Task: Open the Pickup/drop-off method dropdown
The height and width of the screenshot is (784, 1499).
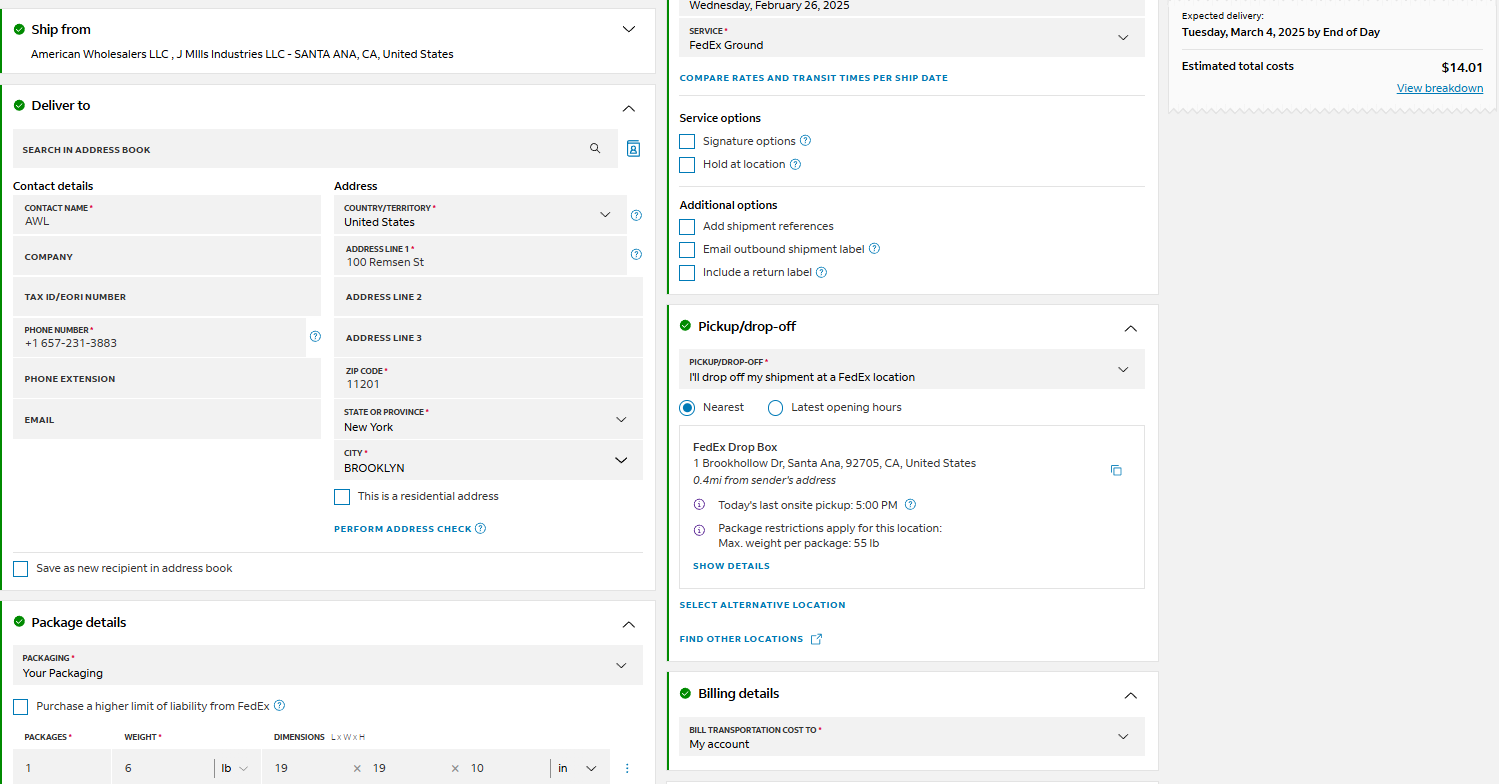Action: pos(912,369)
